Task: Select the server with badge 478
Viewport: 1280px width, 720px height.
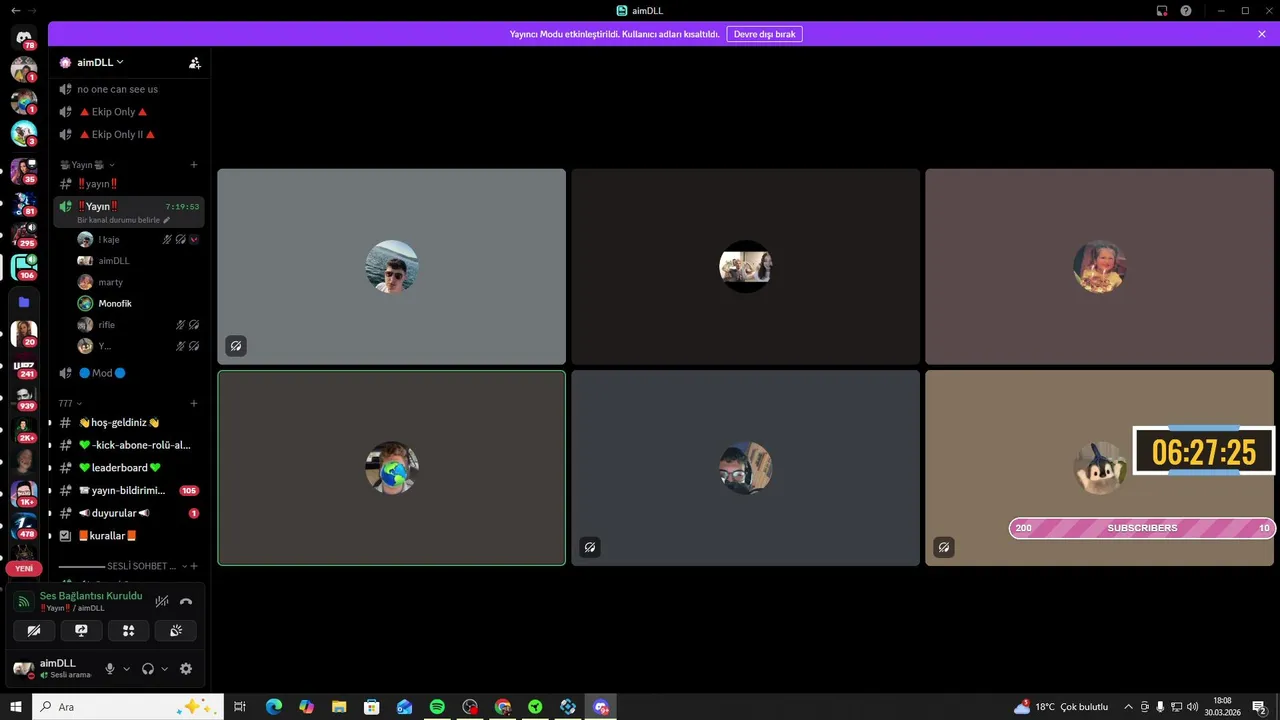Action: 24,525
